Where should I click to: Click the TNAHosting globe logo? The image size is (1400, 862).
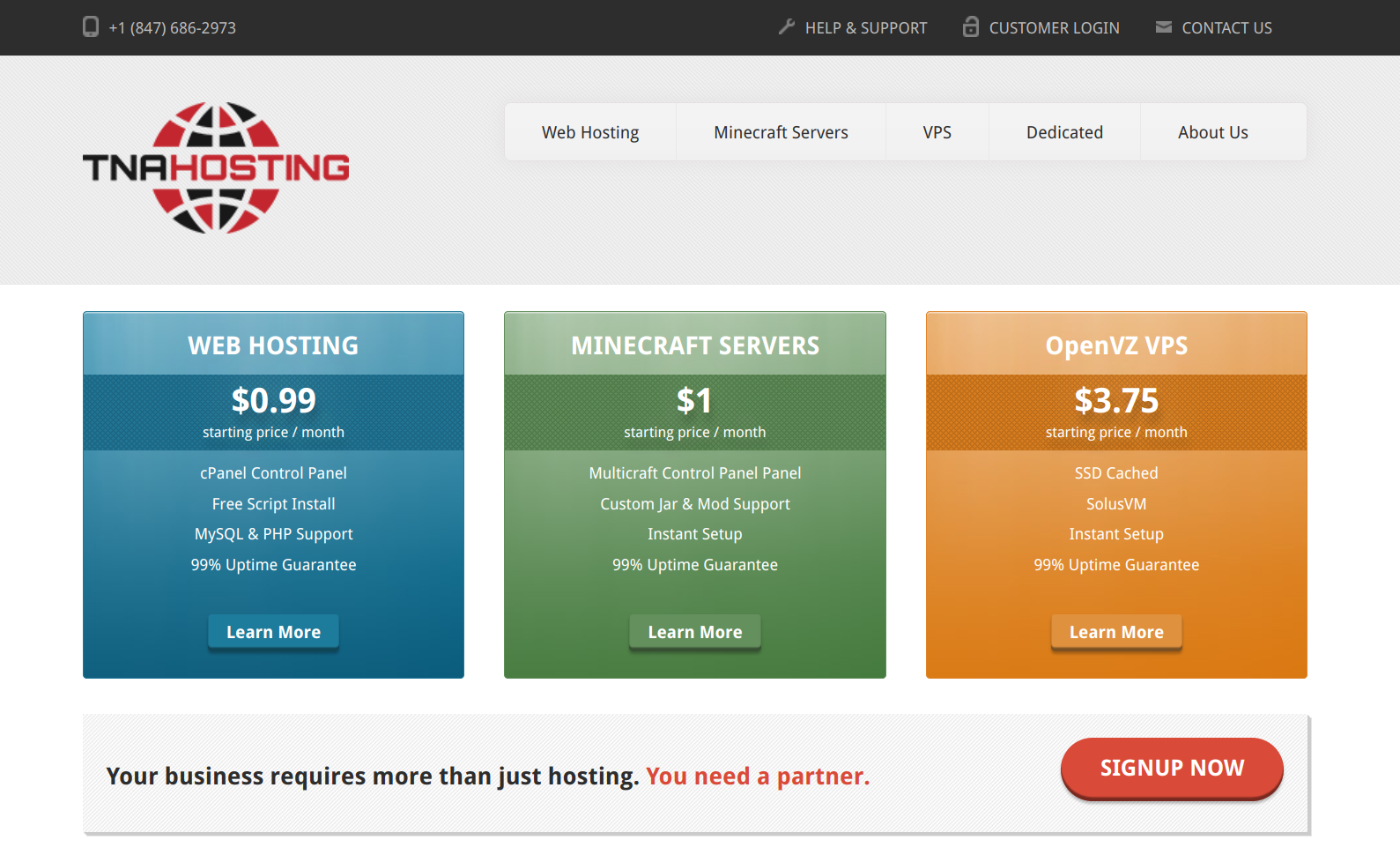click(x=216, y=167)
